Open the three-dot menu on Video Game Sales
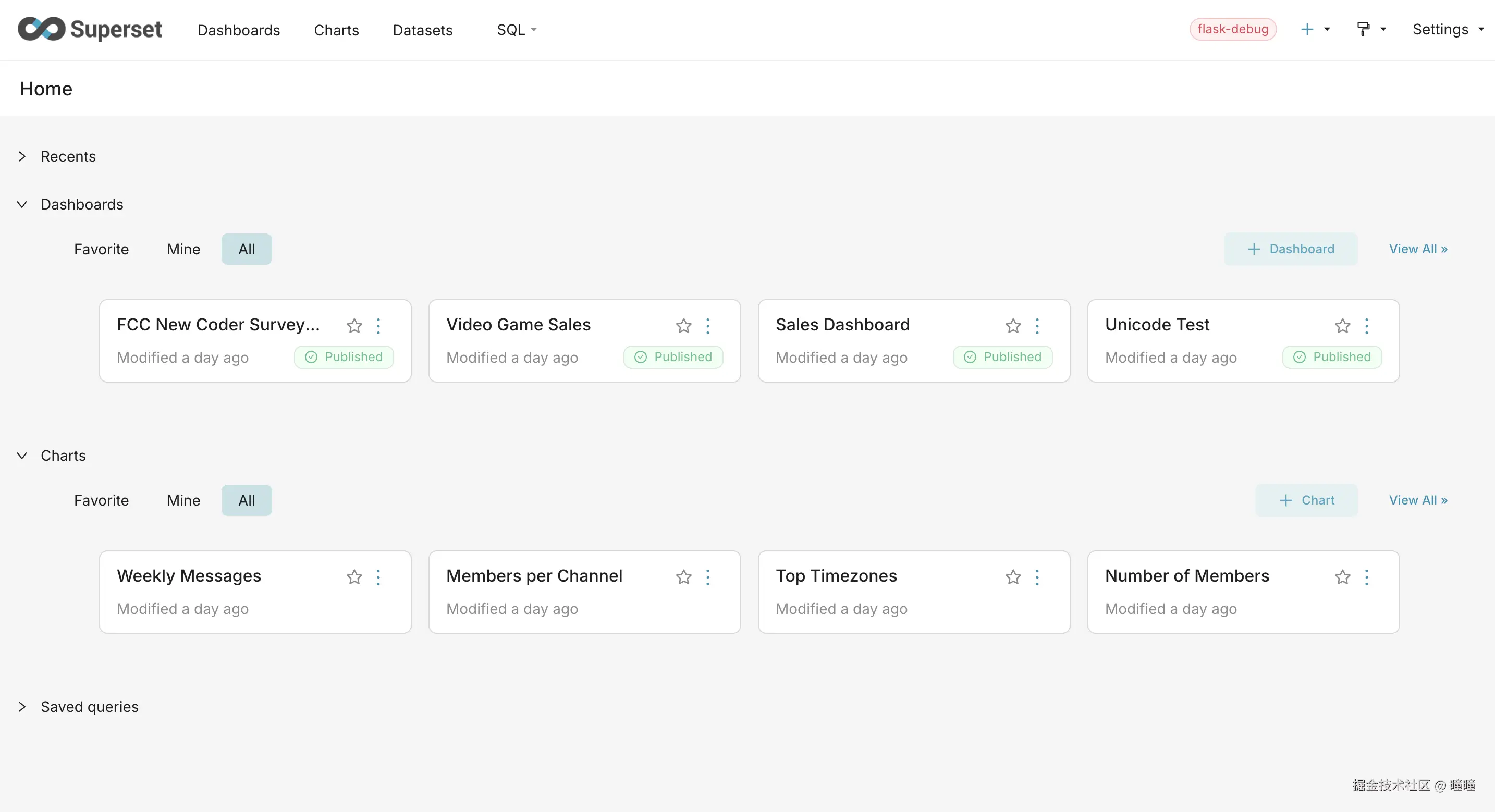1495x812 pixels. (x=707, y=326)
